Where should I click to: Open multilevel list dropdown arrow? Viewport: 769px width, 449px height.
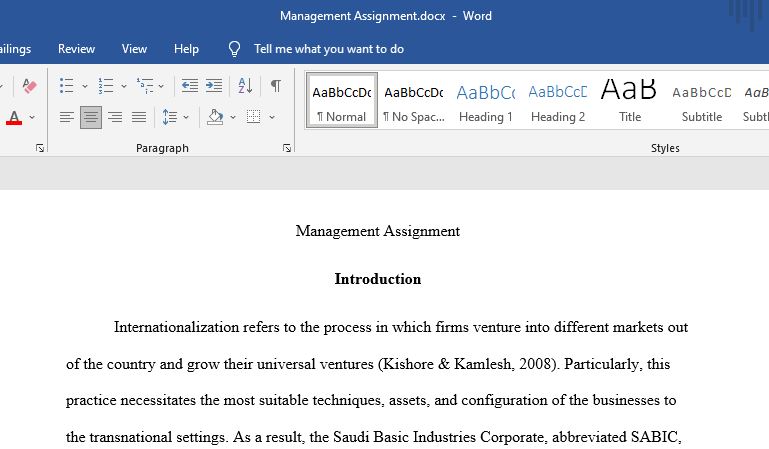[161, 86]
